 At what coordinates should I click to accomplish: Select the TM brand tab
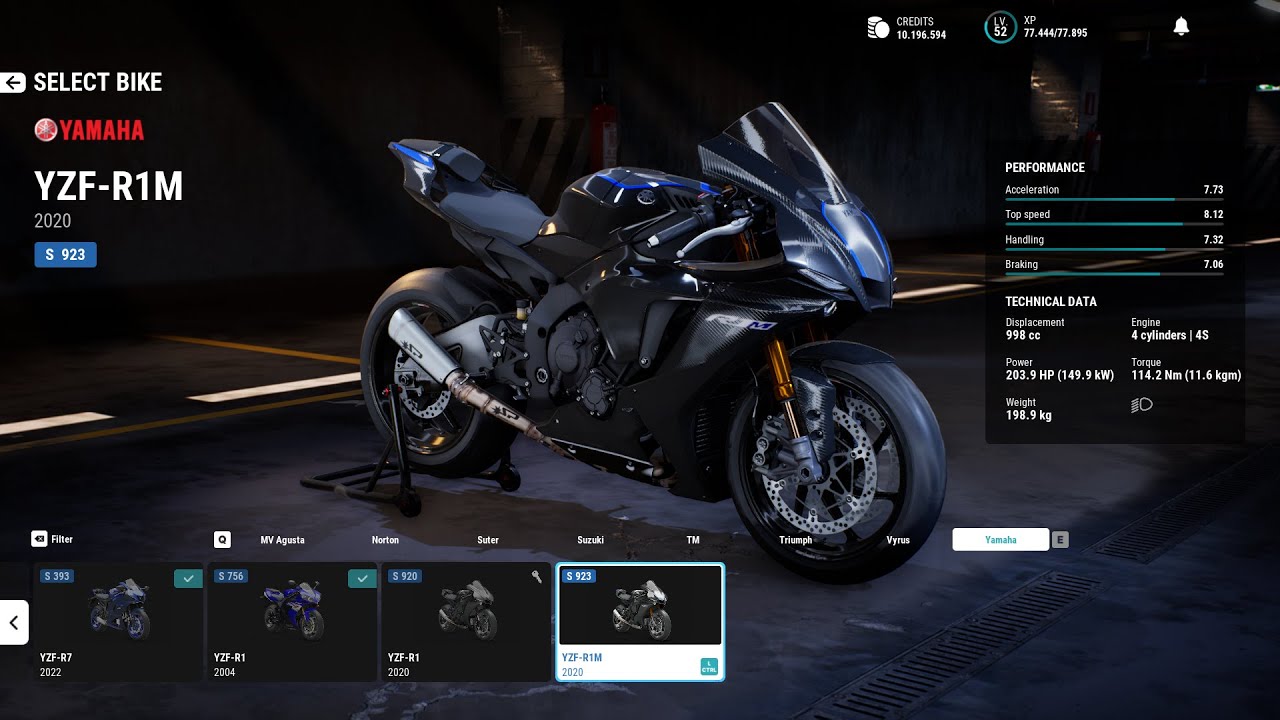coord(693,540)
